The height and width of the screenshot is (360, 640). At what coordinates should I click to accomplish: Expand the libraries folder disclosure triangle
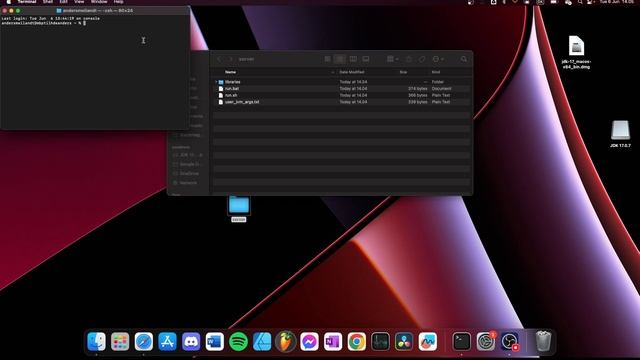216,82
